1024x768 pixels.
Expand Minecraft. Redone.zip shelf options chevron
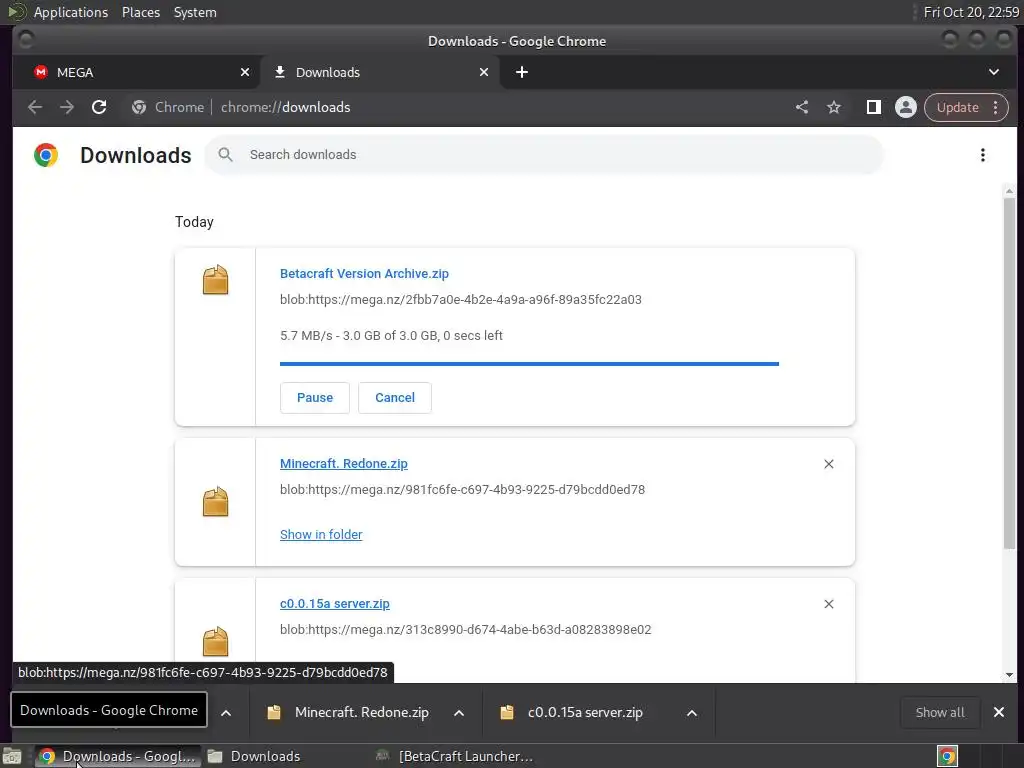459,713
